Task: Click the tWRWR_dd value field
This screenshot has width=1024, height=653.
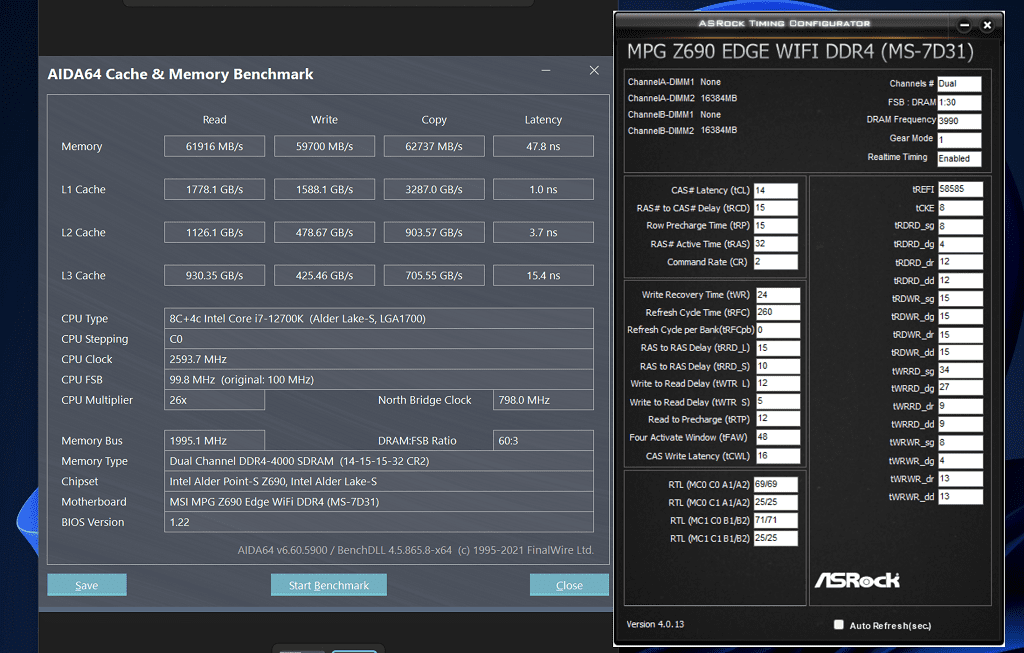Action: pyautogui.click(x=960, y=497)
